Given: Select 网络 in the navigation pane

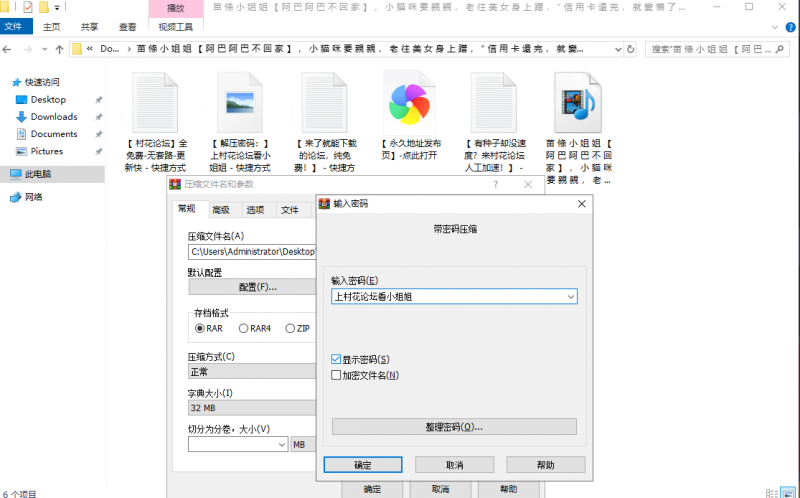Looking at the screenshot, I should click(33, 197).
